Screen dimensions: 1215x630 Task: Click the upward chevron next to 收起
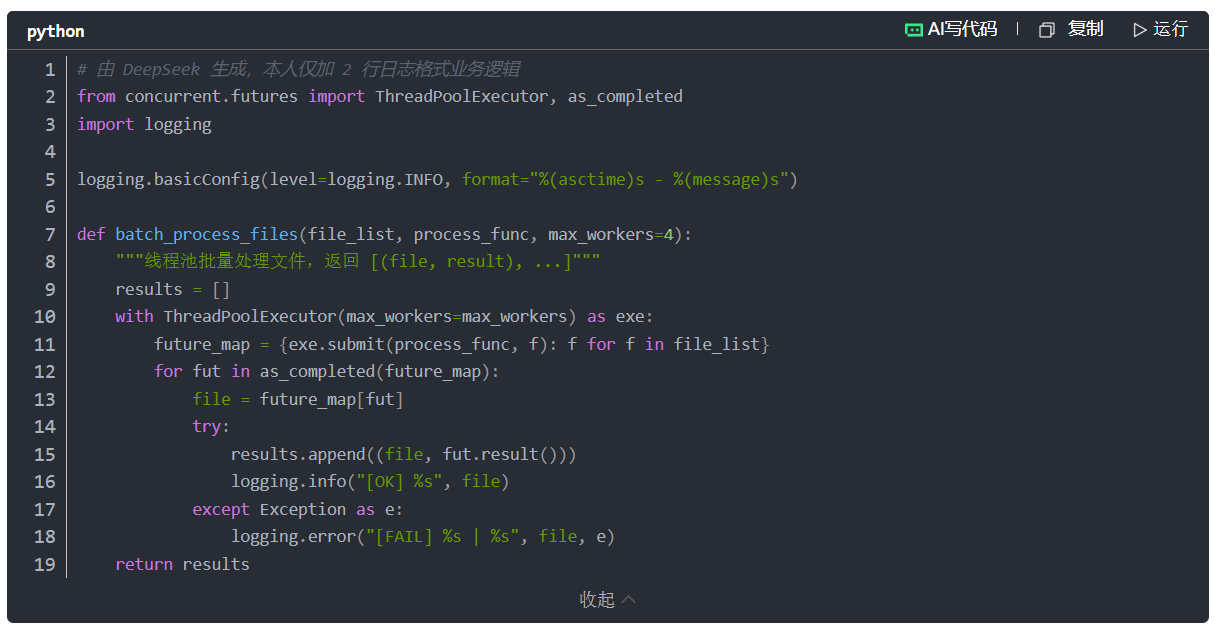click(x=629, y=600)
